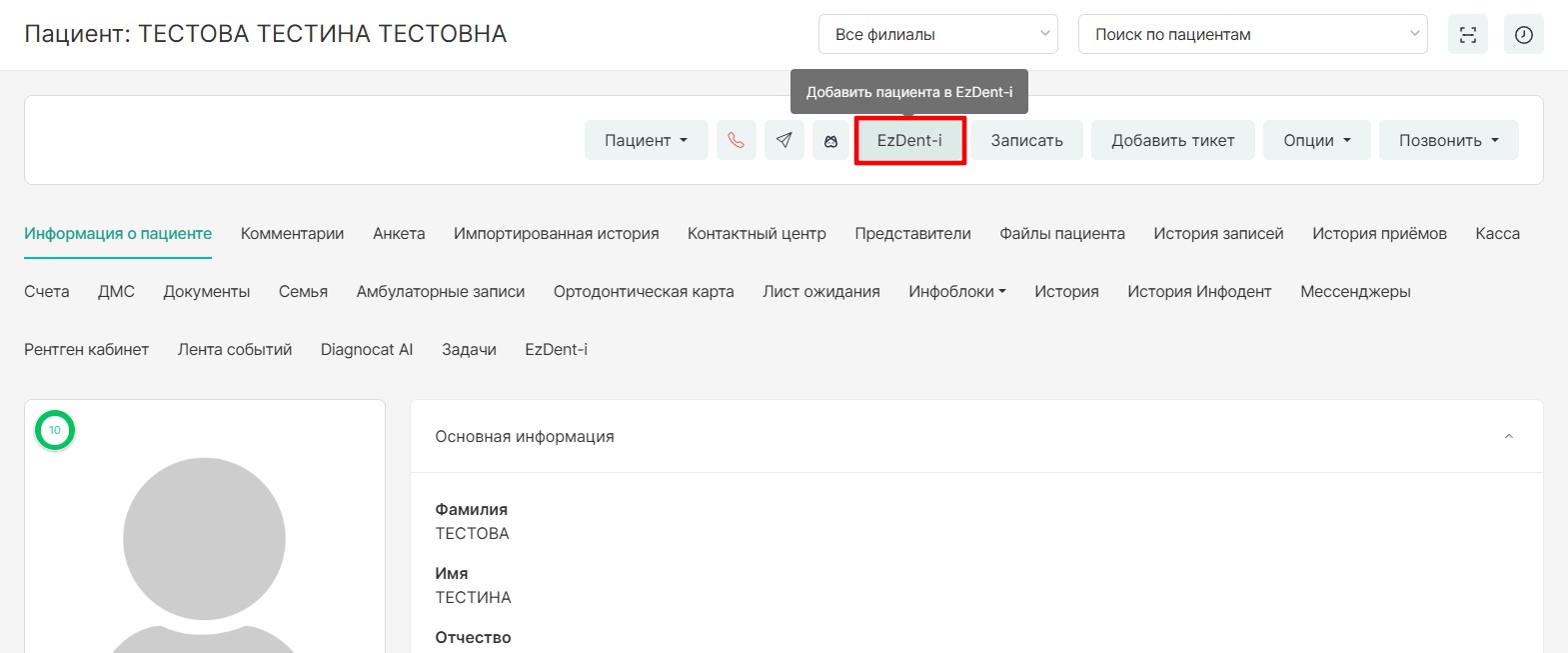This screenshot has height=653, width=1568.
Task: Open the EzDent-i tab in tab list
Action: (x=556, y=349)
